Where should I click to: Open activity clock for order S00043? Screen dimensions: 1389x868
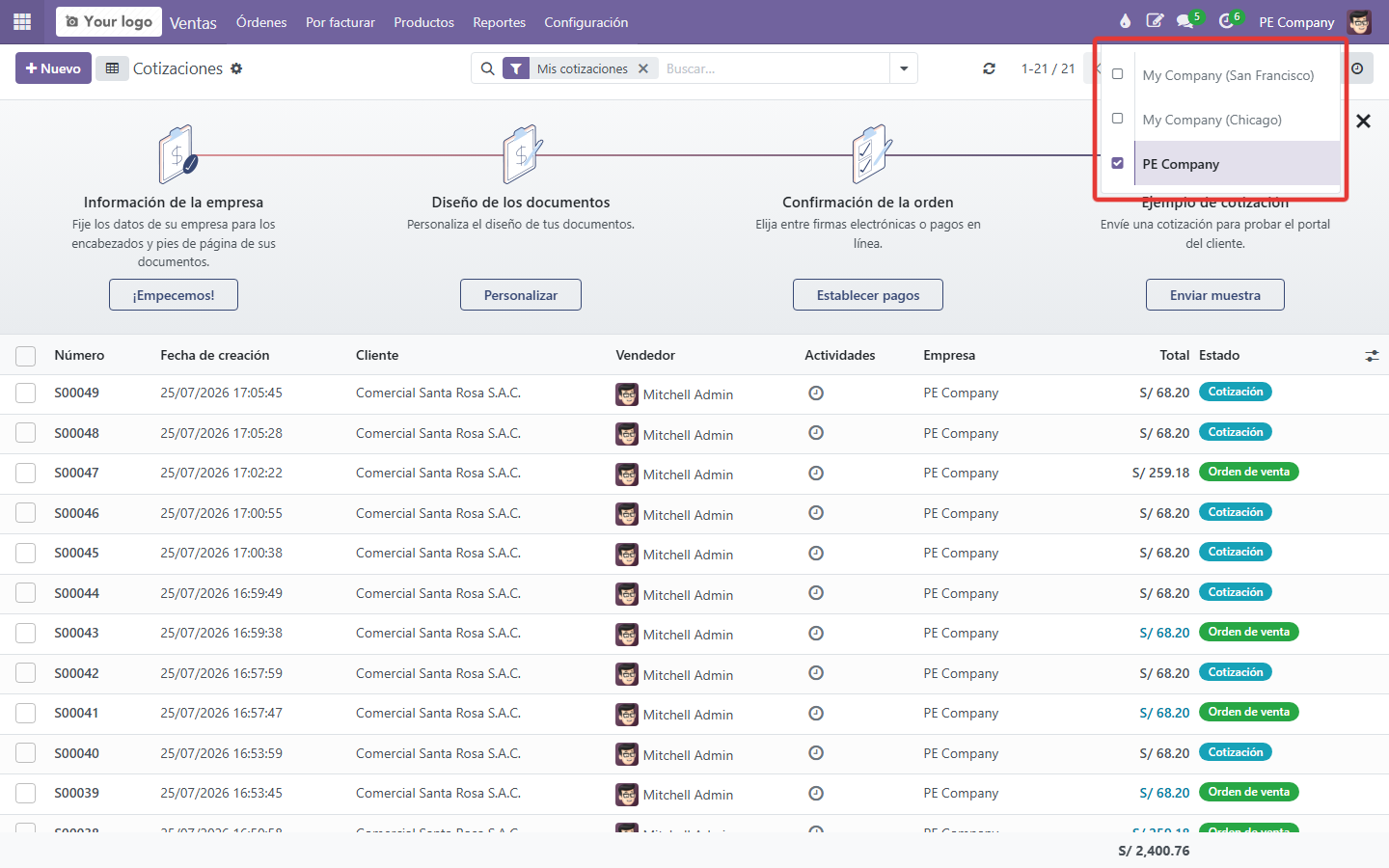click(816, 634)
